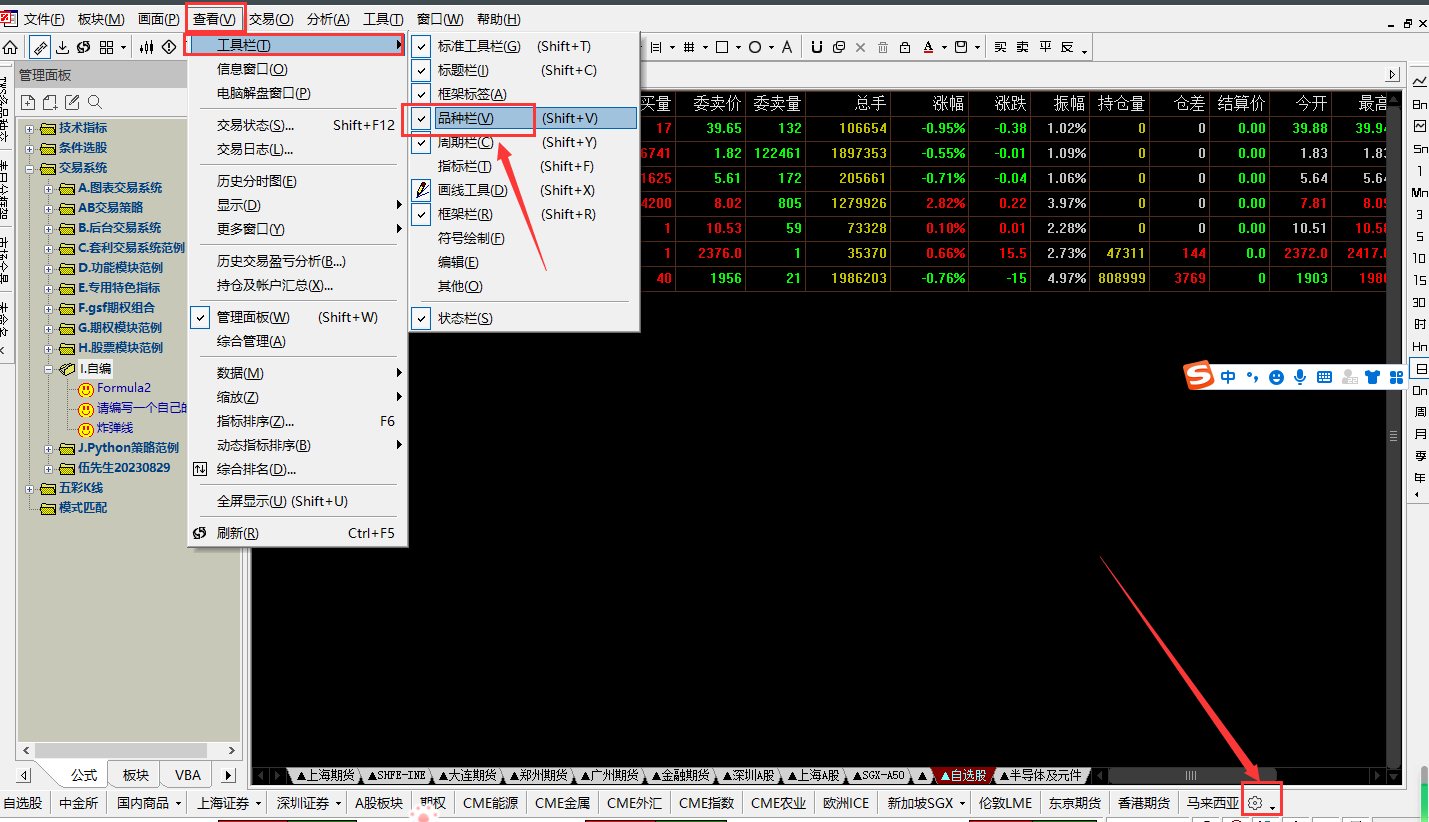The image size is (1429, 822).
Task: Click the 反 (reverse) toolbar button
Action: [1067, 47]
